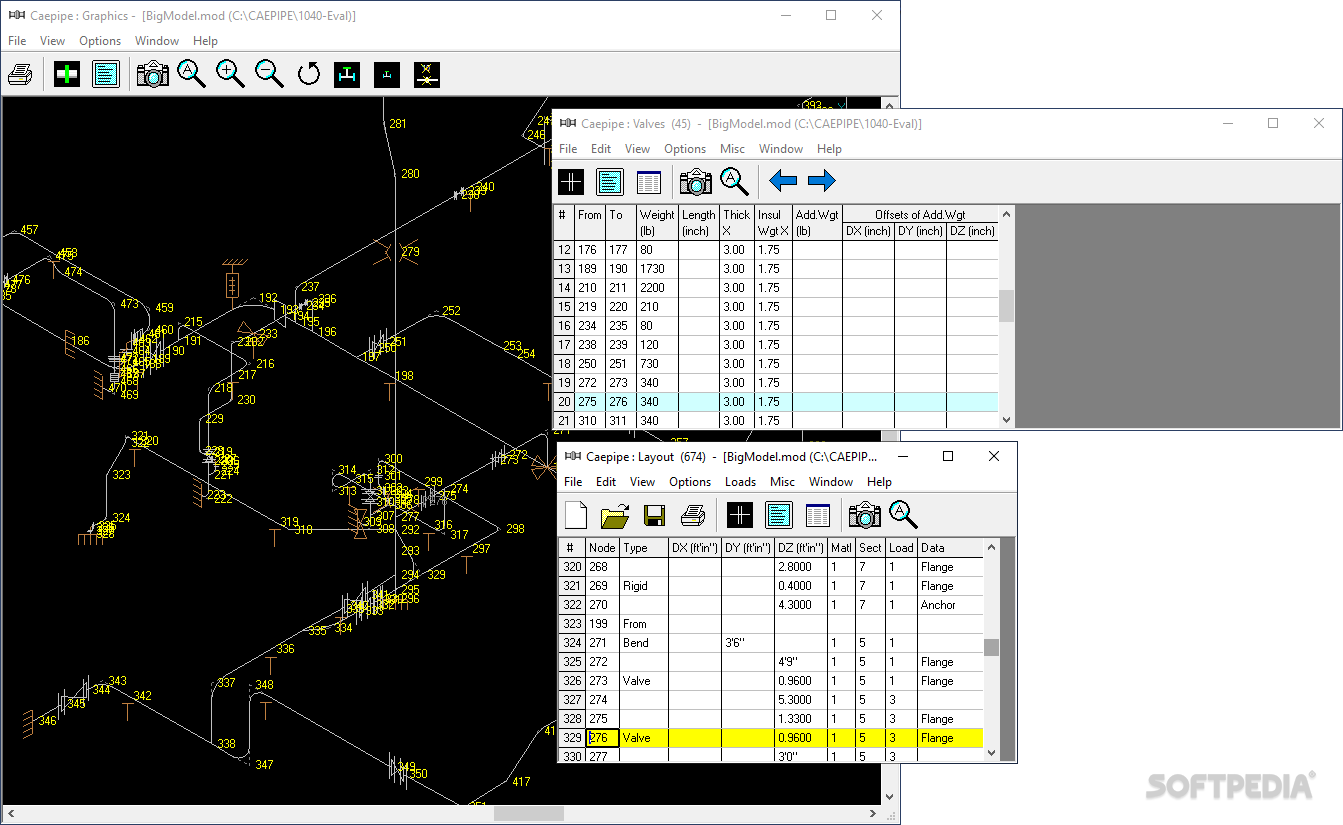Open the Loads menu in Layout window
Screen dimensions: 1343x825
[740, 482]
